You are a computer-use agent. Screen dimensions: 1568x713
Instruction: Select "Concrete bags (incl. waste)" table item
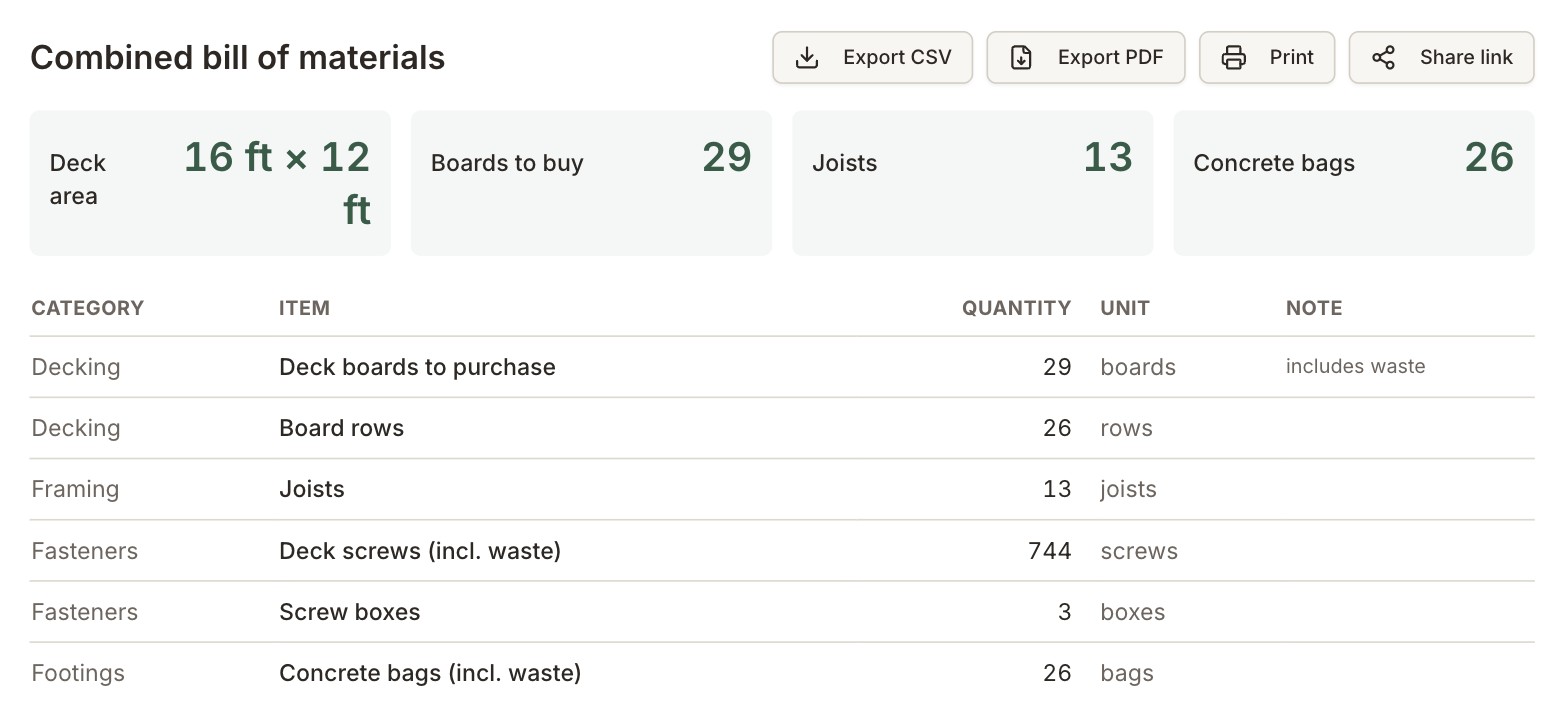click(x=430, y=673)
